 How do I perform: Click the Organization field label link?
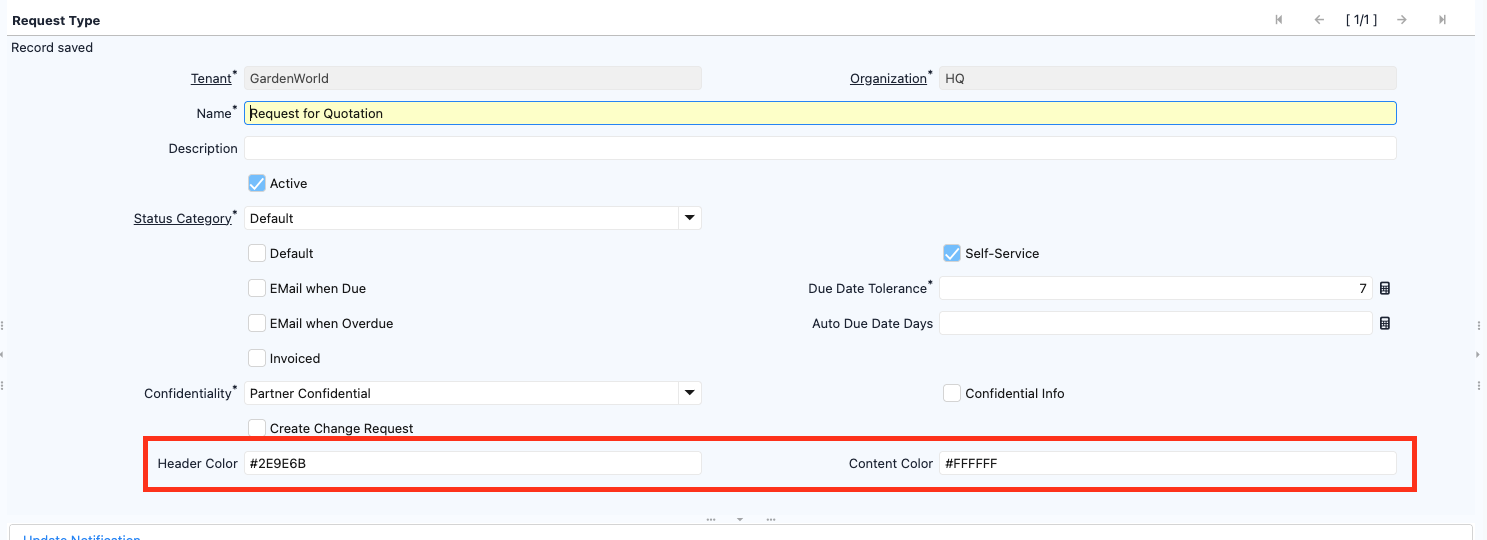pos(888,78)
